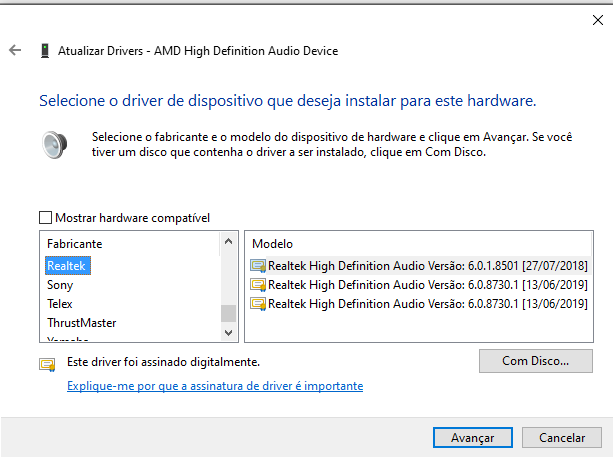Screen dimensions: 613x457
Task: Go back using the back arrow
Action: pos(15,50)
